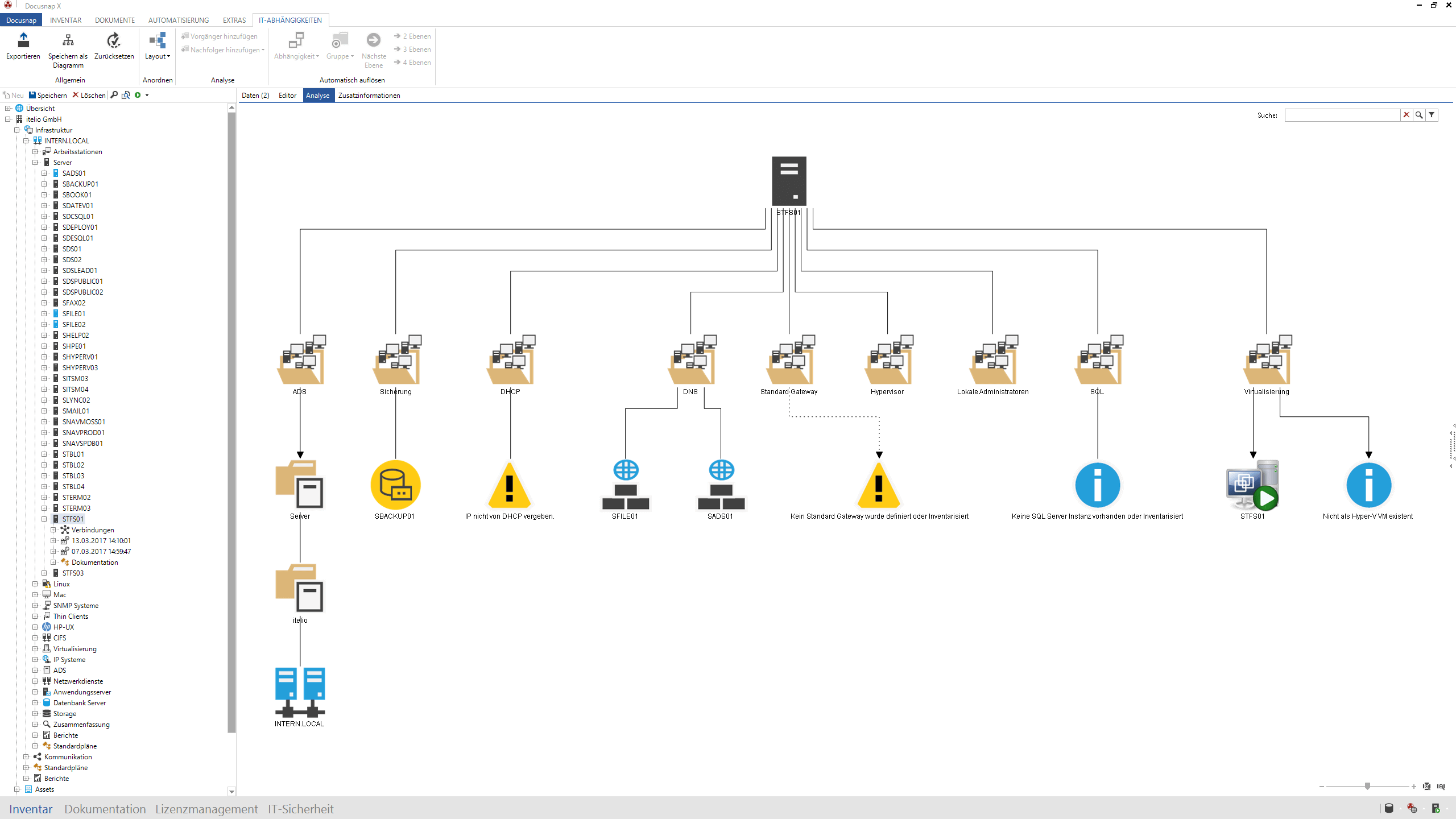Select the SBACKUP01 backup node
The image size is (1456, 819).
tap(395, 485)
